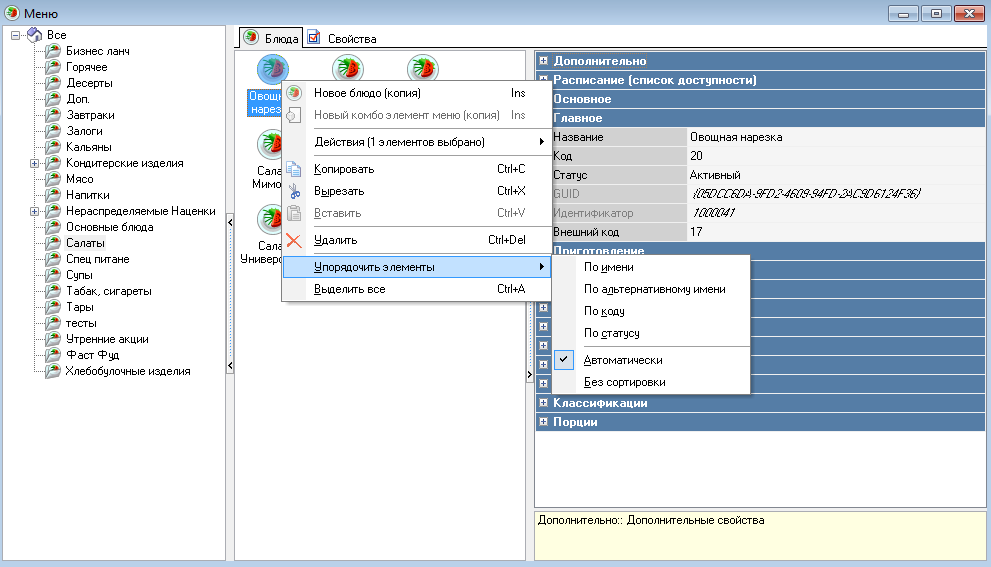Image resolution: width=991 pixels, height=567 pixels.
Task: Click the New dish (копия) icon
Action: 294,93
